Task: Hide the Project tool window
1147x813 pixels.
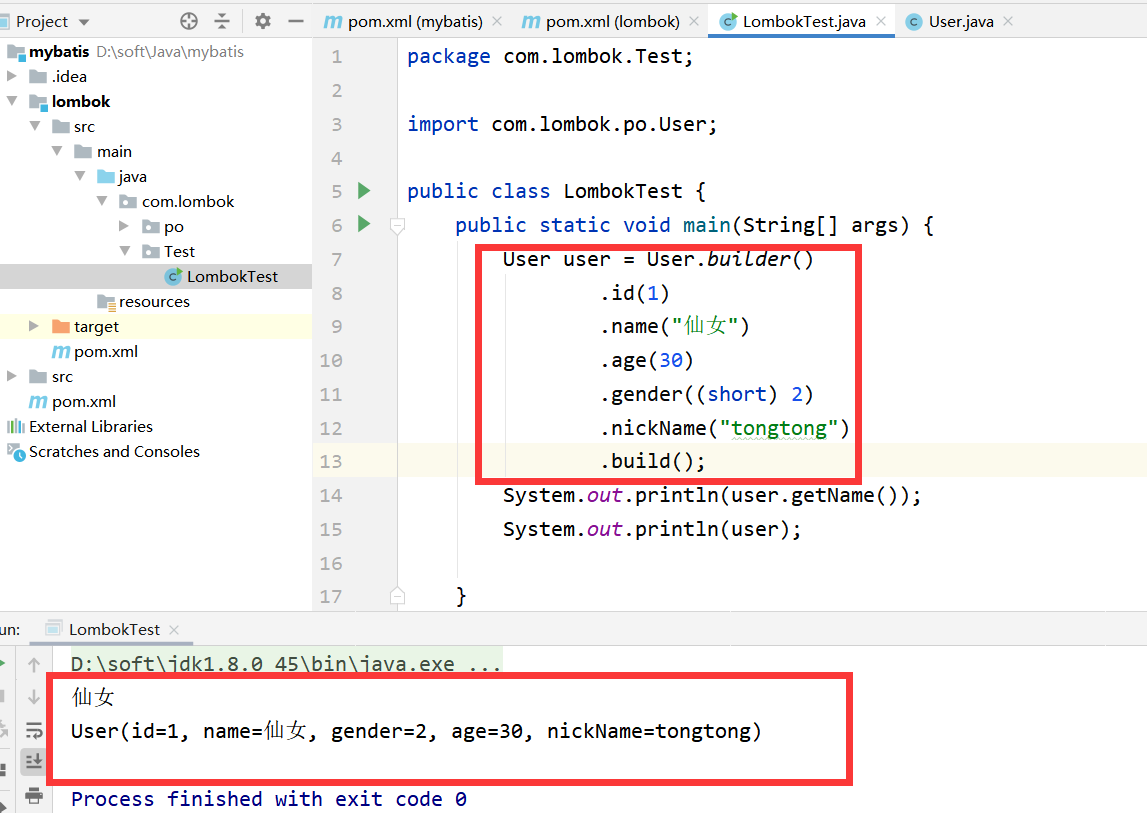Action: click(x=294, y=20)
